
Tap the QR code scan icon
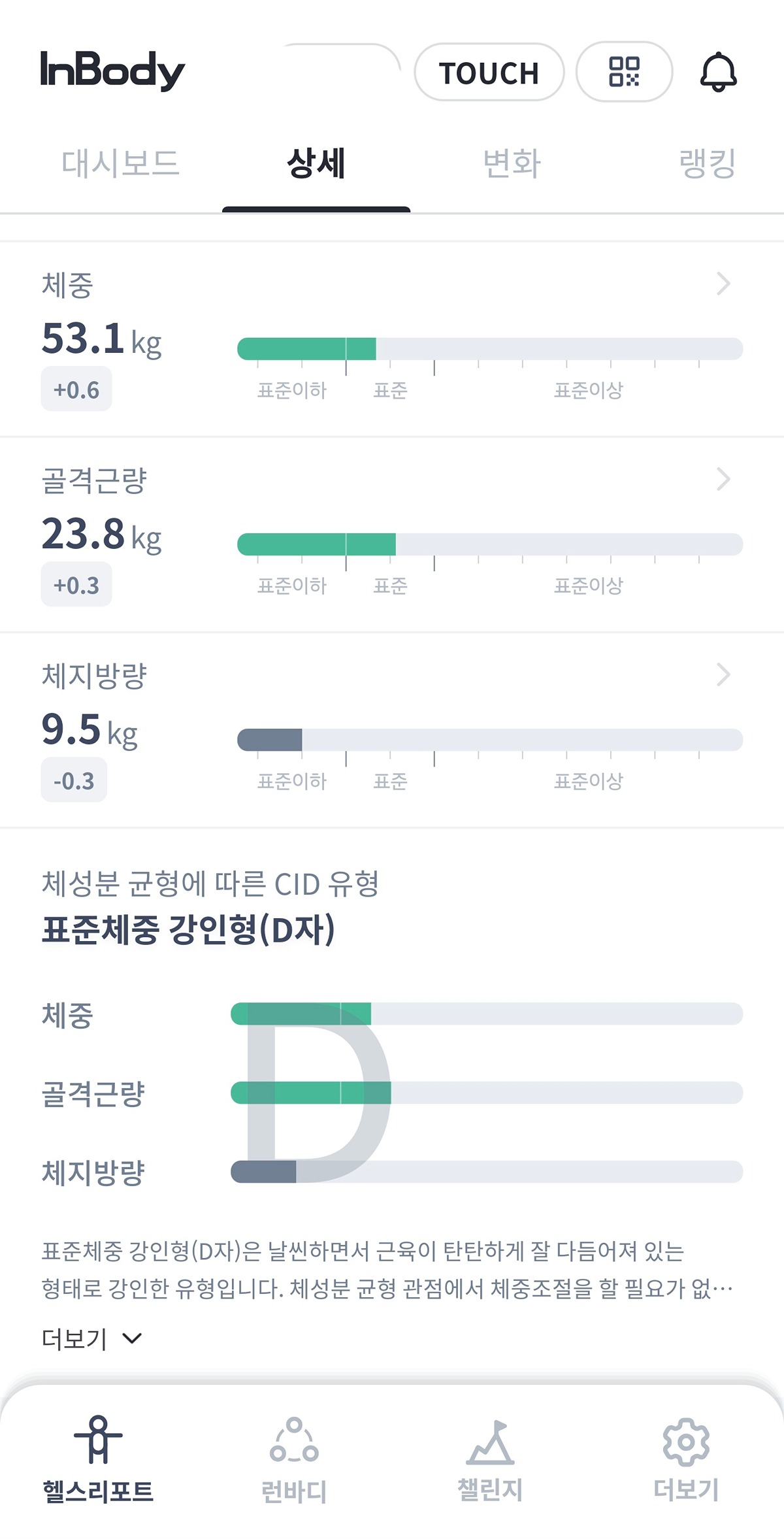coord(624,72)
